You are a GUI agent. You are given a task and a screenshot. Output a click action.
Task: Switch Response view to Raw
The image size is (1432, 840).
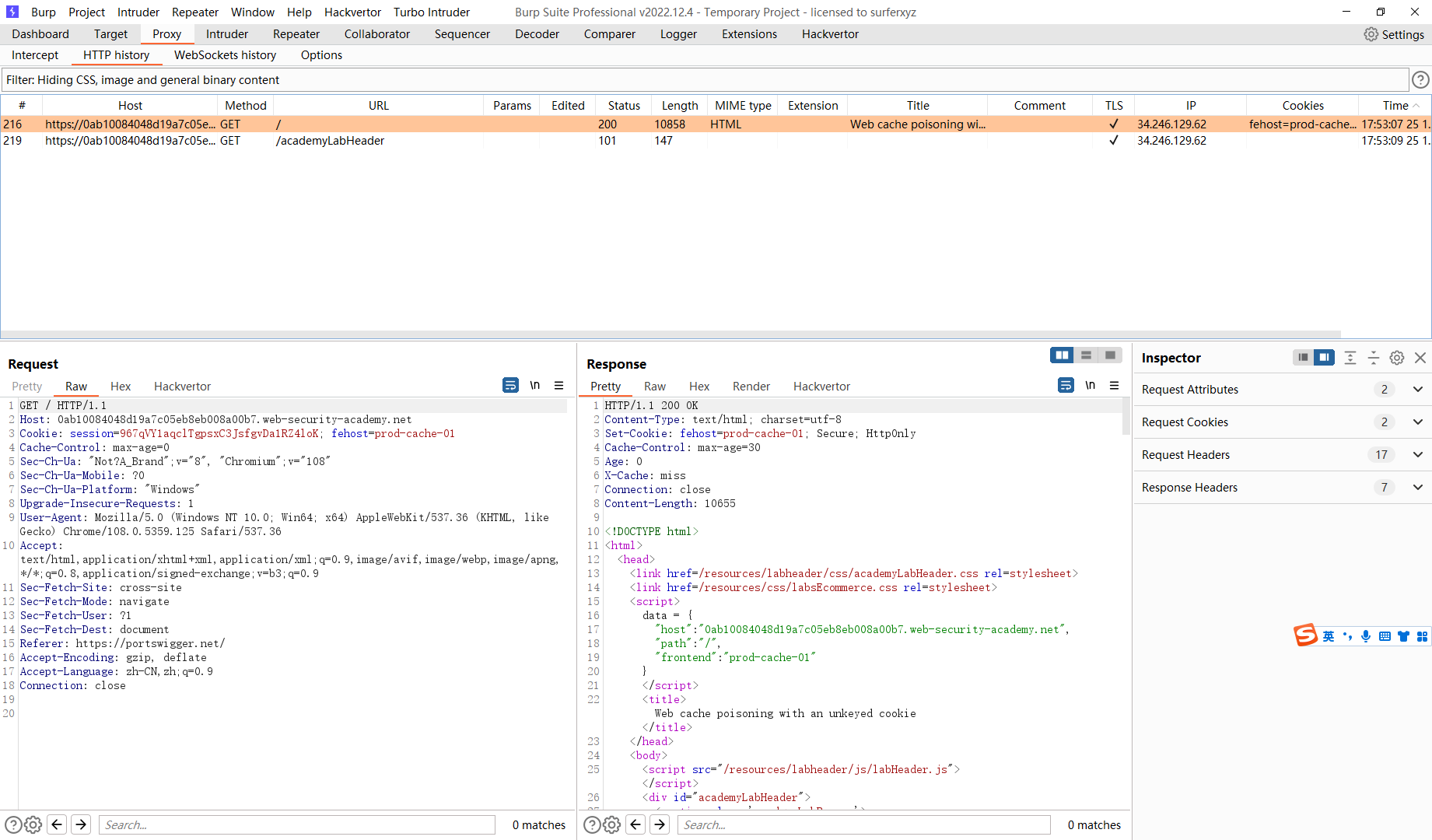click(654, 387)
